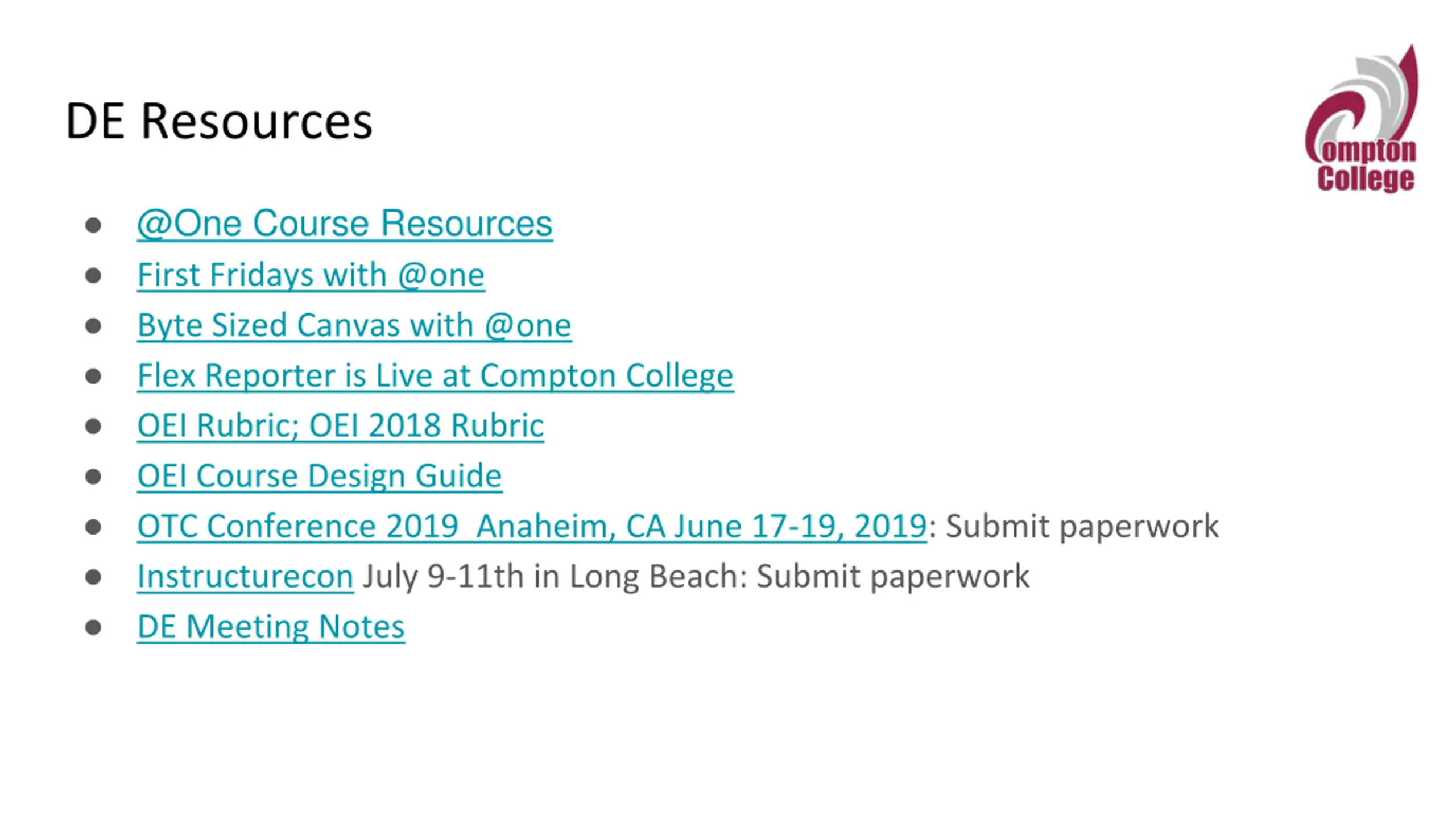
Task: Click bullet beside Flex Reporter link
Action: tap(93, 376)
